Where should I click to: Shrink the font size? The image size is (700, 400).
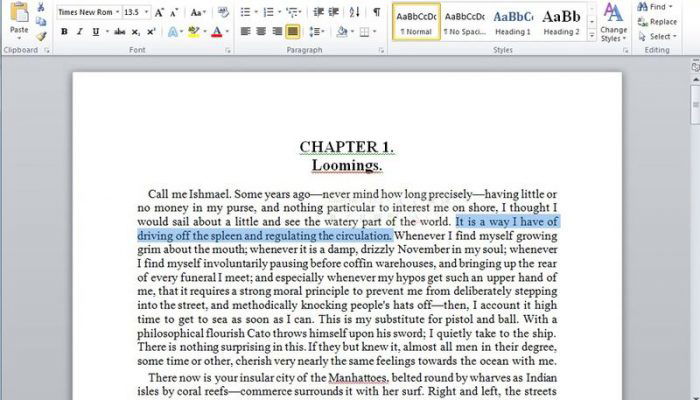(174, 12)
